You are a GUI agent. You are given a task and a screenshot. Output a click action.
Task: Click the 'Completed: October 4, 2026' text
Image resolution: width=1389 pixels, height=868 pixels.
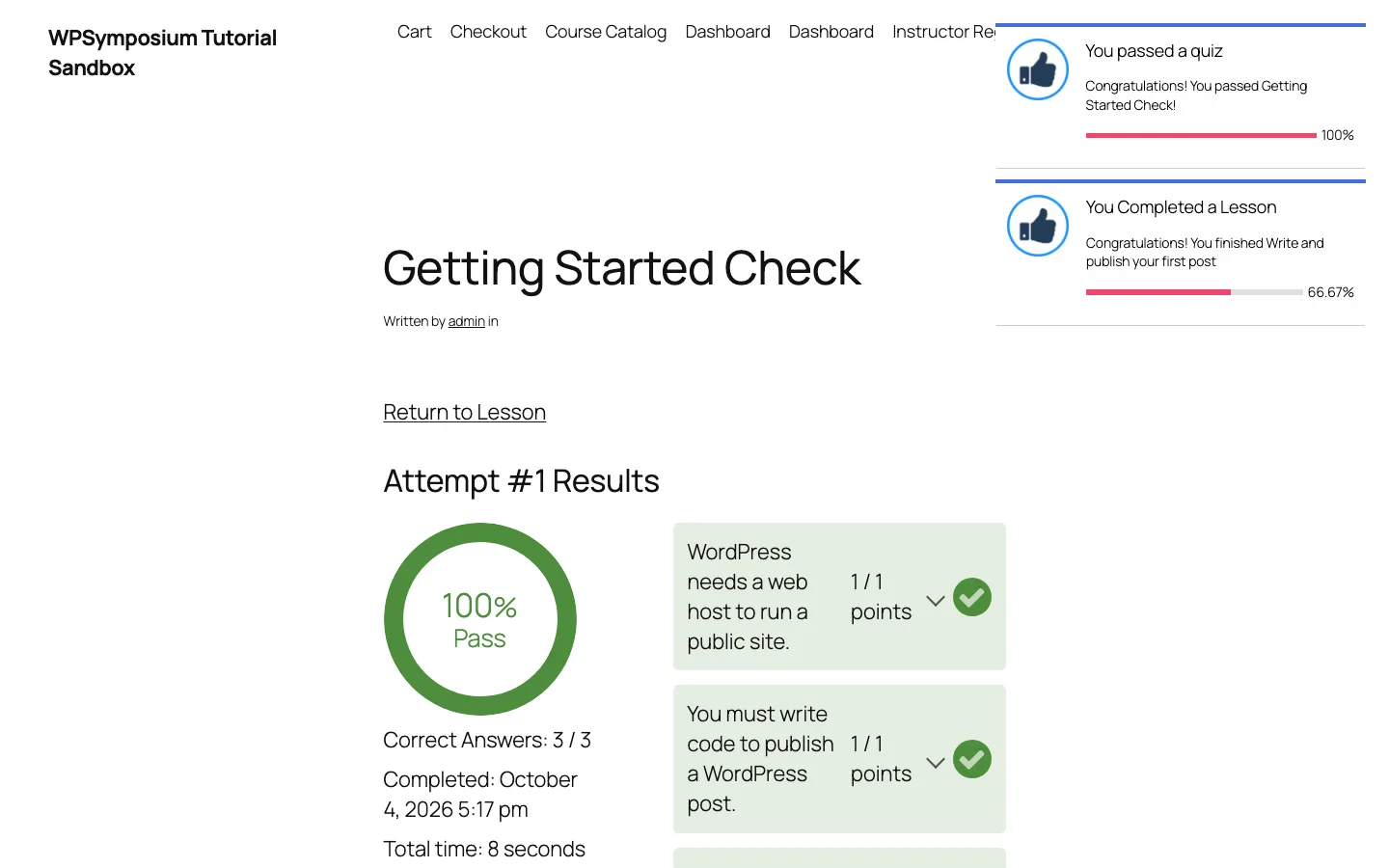tap(480, 794)
